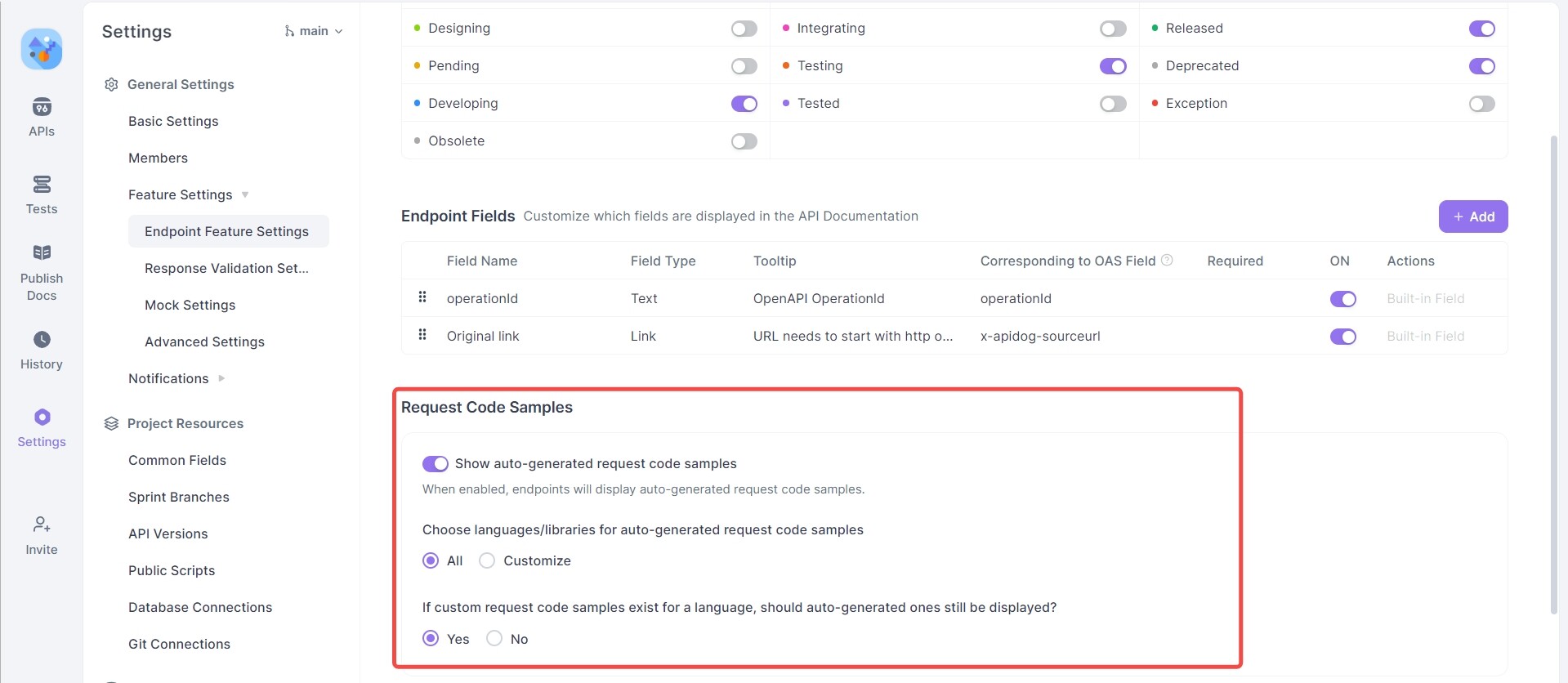Image resolution: width=1568 pixels, height=683 pixels.
Task: Open the APIs section icon
Action: pos(42,107)
